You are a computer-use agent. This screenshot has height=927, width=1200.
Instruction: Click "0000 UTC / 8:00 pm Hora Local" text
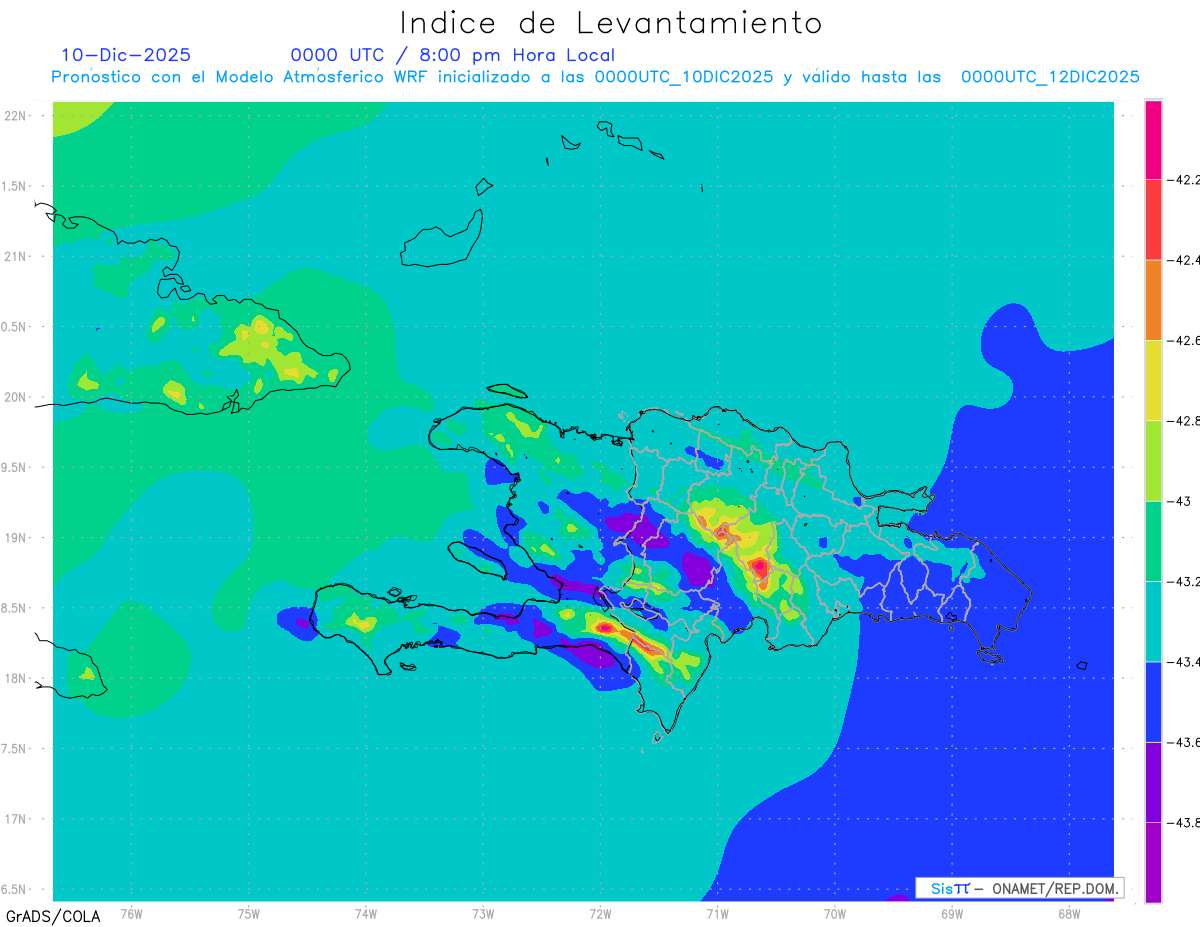click(x=453, y=55)
